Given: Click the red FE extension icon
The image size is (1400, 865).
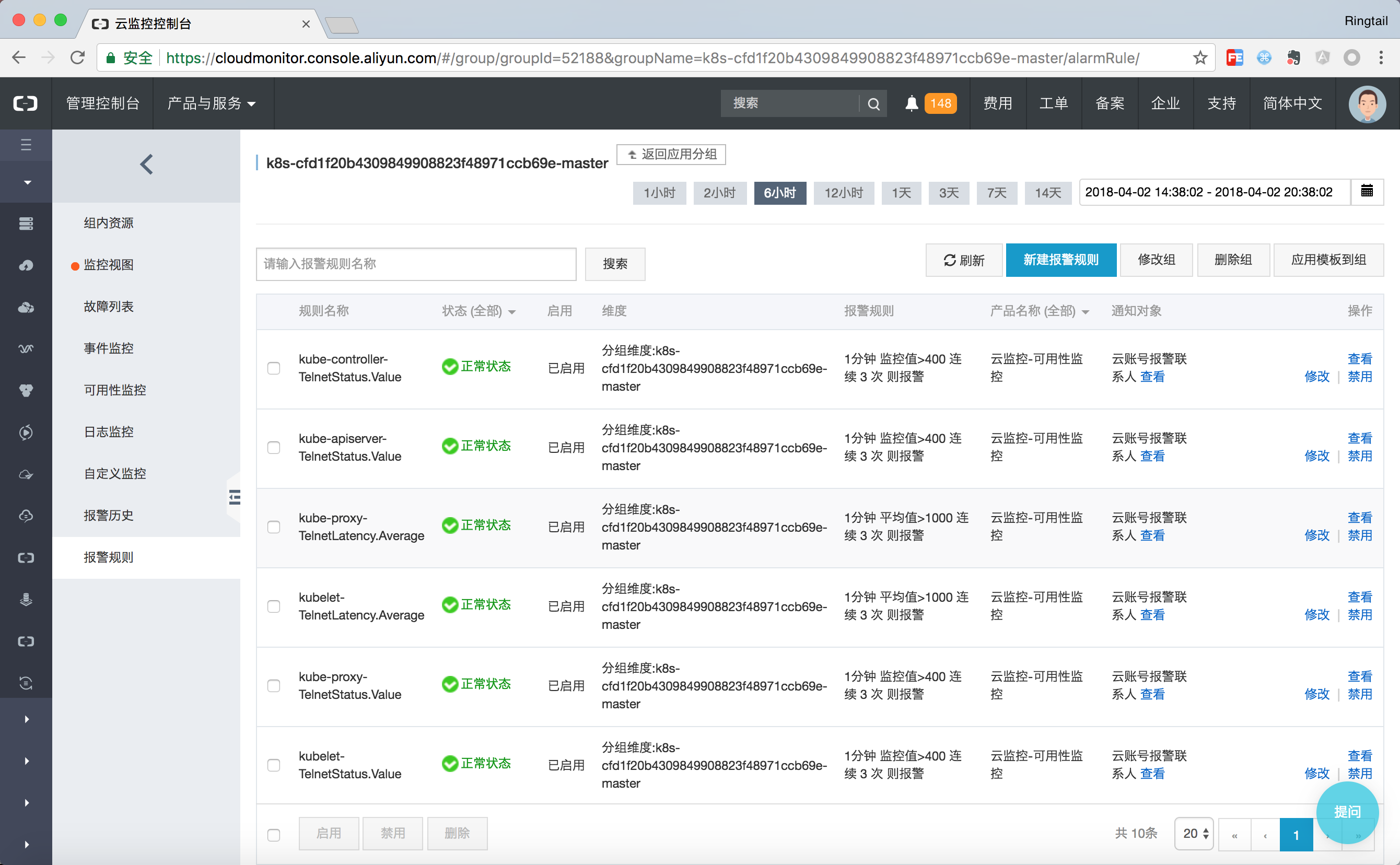Looking at the screenshot, I should tap(1234, 57).
